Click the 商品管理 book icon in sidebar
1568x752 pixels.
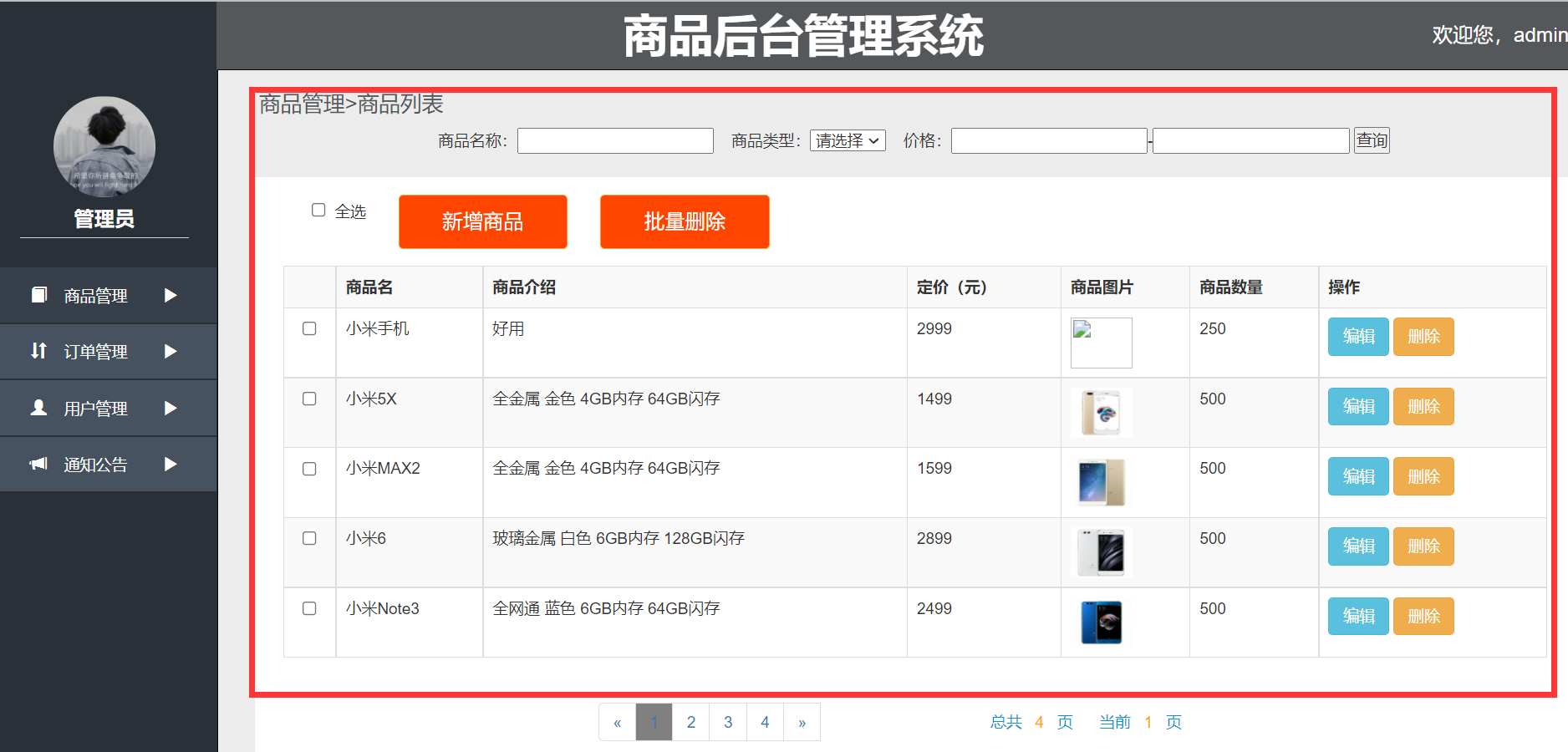point(38,295)
